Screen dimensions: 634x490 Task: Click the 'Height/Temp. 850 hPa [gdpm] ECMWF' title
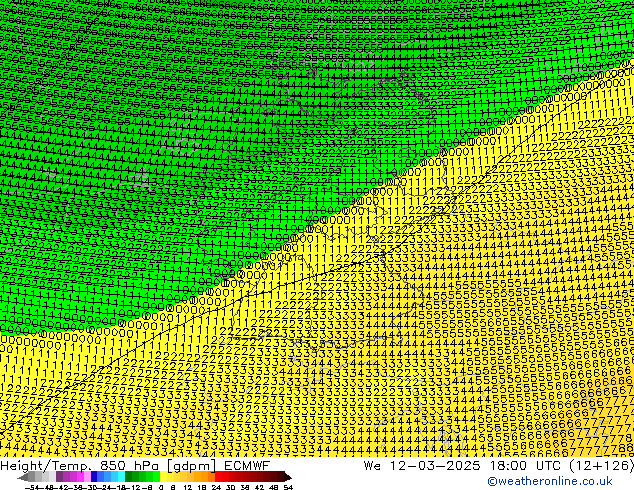pyautogui.click(x=135, y=466)
